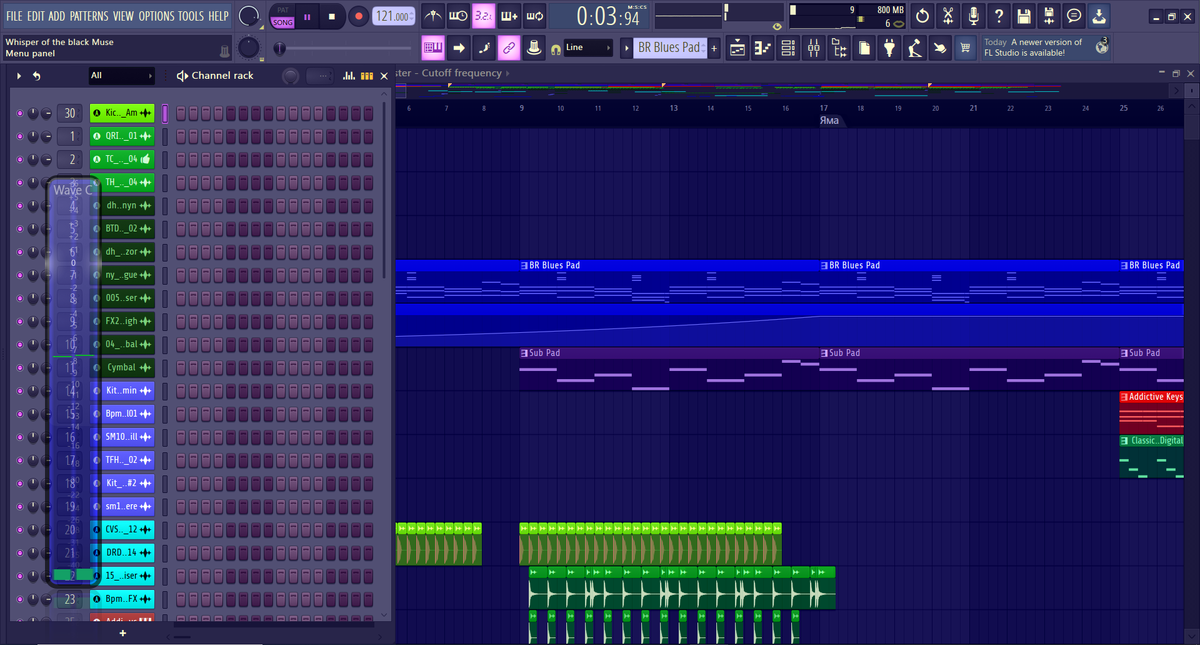The image size is (1200, 645).
Task: Toggle loop recording icon
Action: click(534, 16)
